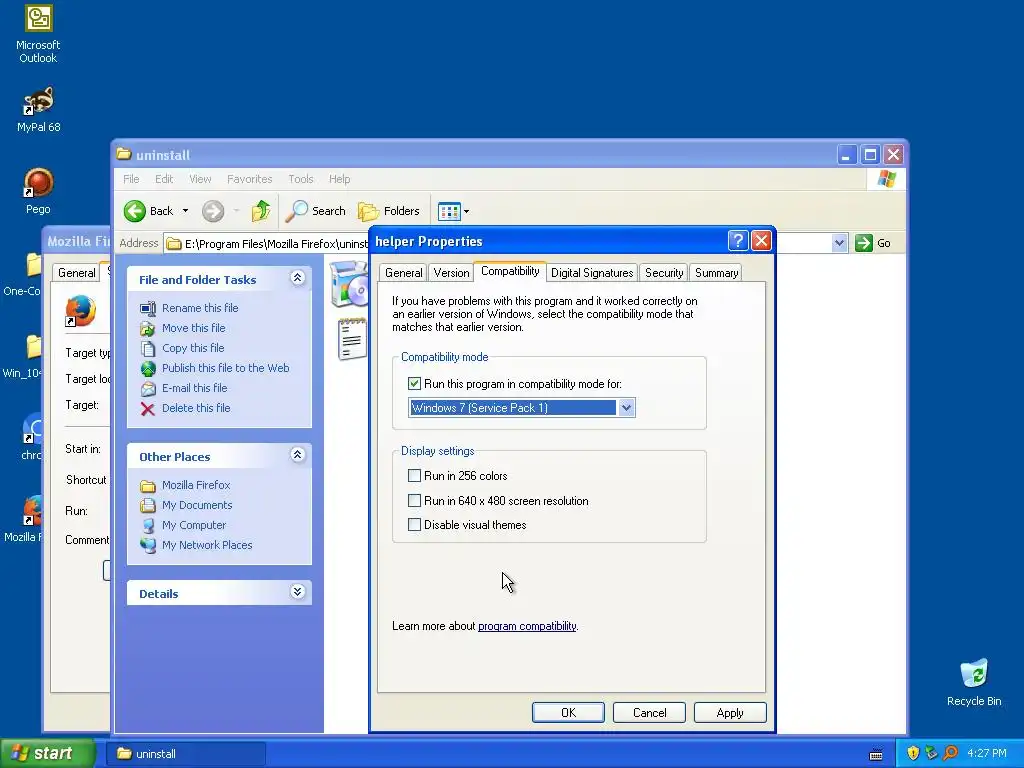Open My Documents in Other Places
The height and width of the screenshot is (768, 1024).
197,505
